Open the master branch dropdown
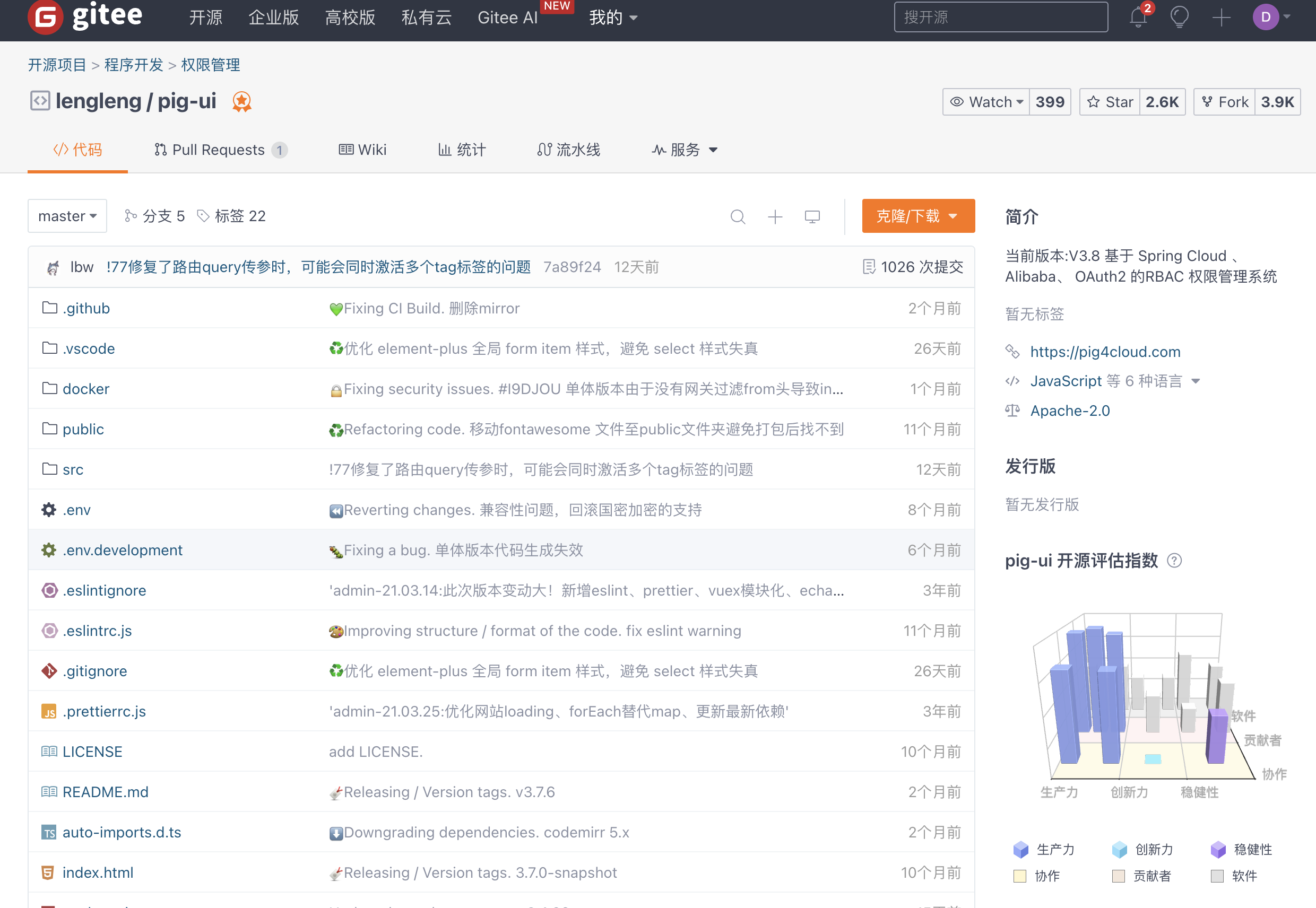The width and height of the screenshot is (1316, 908). pos(67,216)
